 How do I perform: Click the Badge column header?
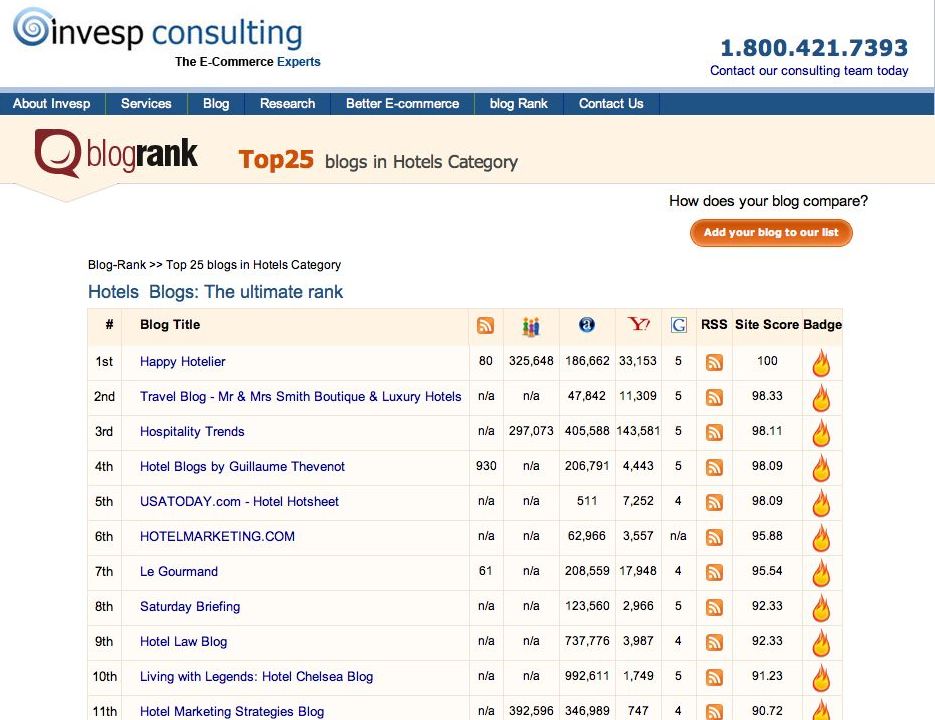pyautogui.click(x=822, y=325)
